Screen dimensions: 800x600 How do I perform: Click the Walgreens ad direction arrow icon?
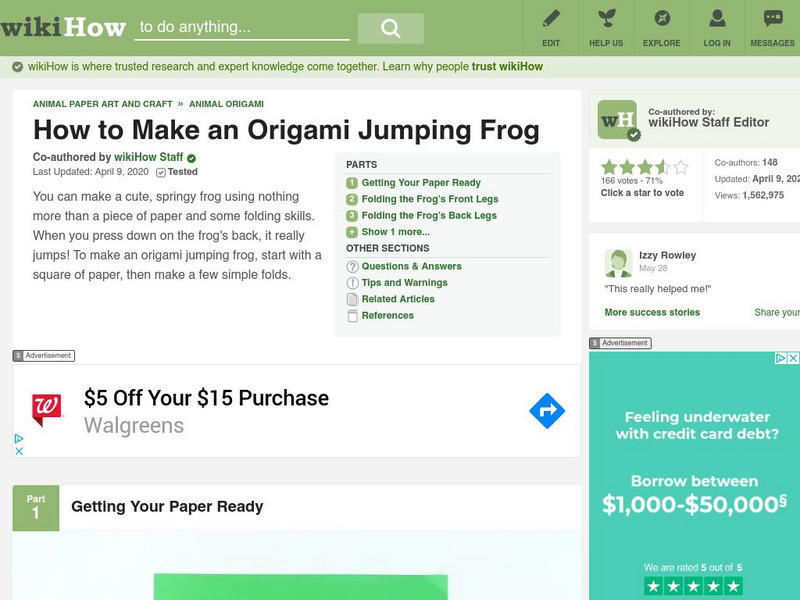click(547, 411)
